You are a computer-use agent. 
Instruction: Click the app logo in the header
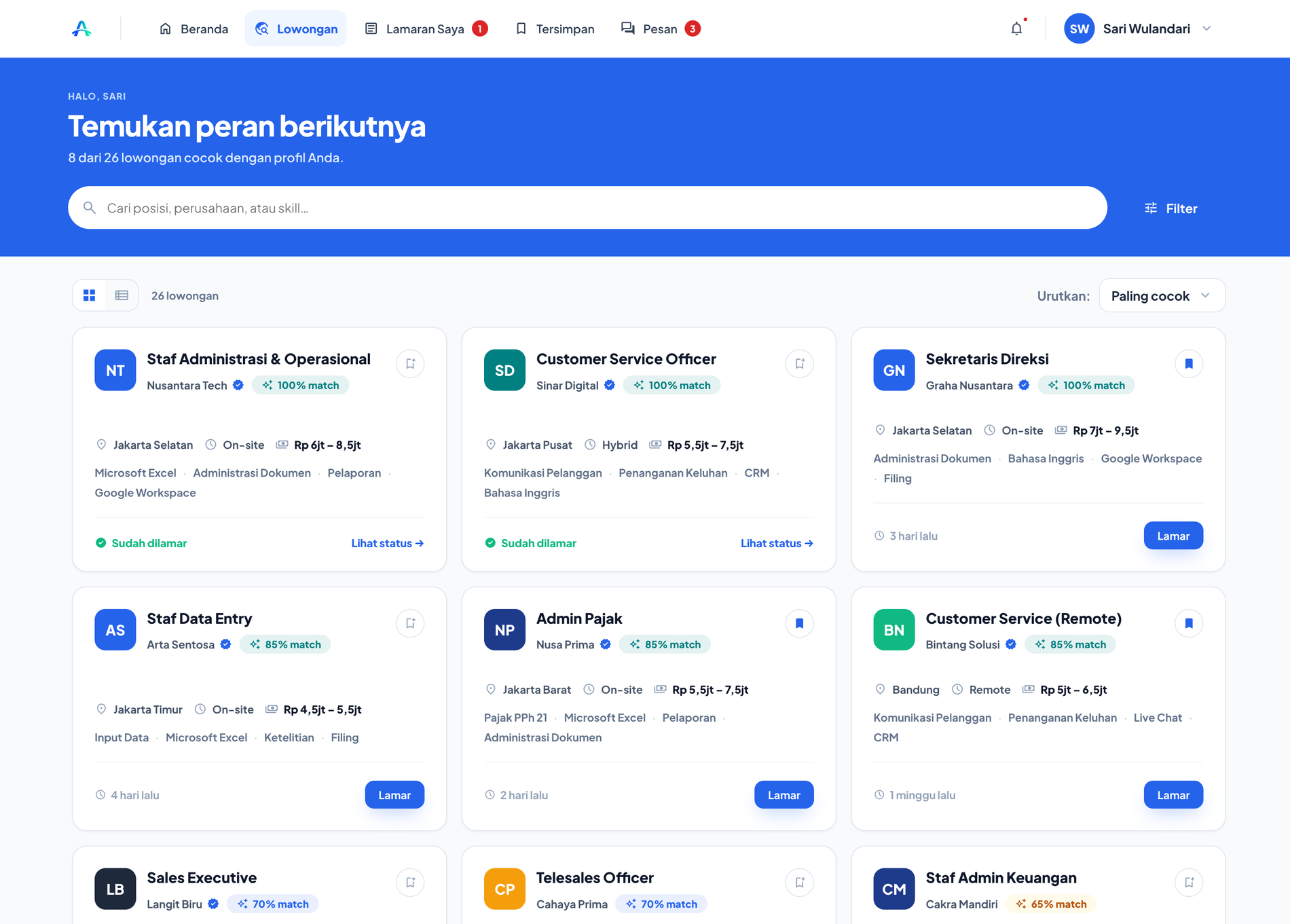tap(81, 29)
